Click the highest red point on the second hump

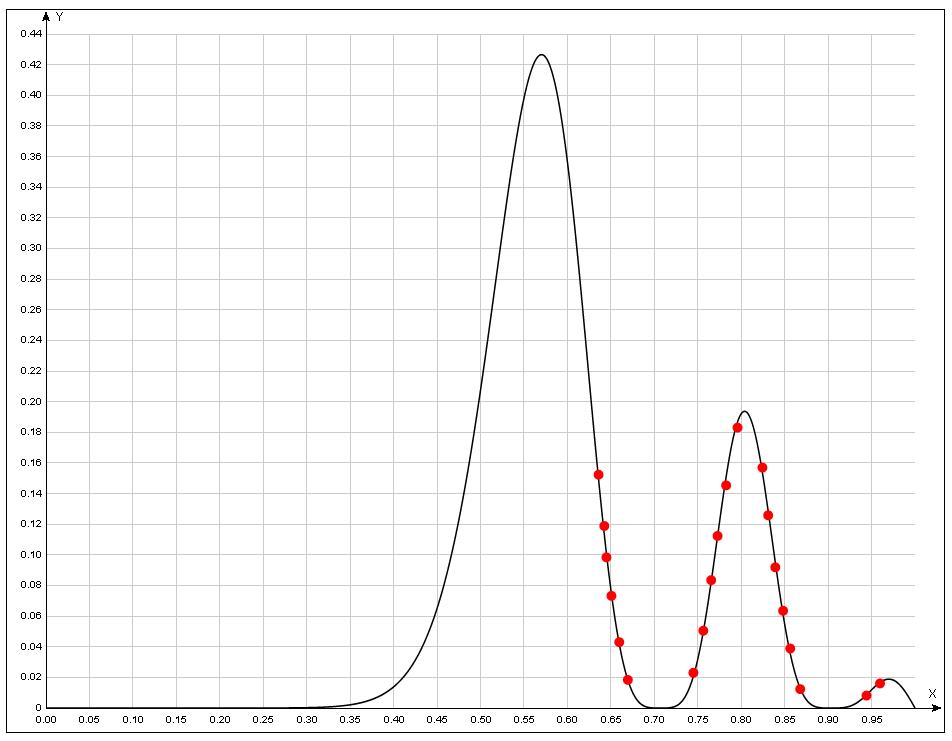737,428
